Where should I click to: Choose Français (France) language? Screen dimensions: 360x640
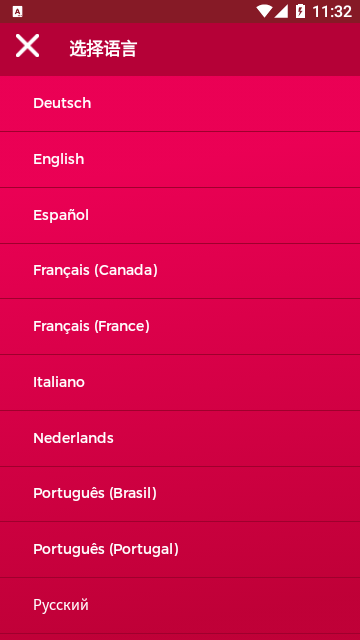(180, 327)
